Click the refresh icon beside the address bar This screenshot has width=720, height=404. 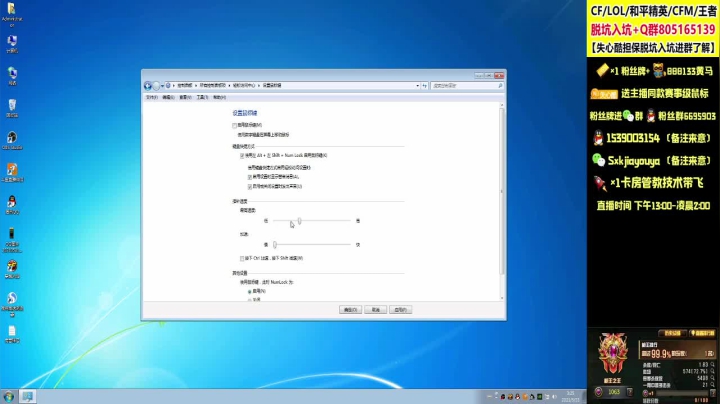(425, 85)
